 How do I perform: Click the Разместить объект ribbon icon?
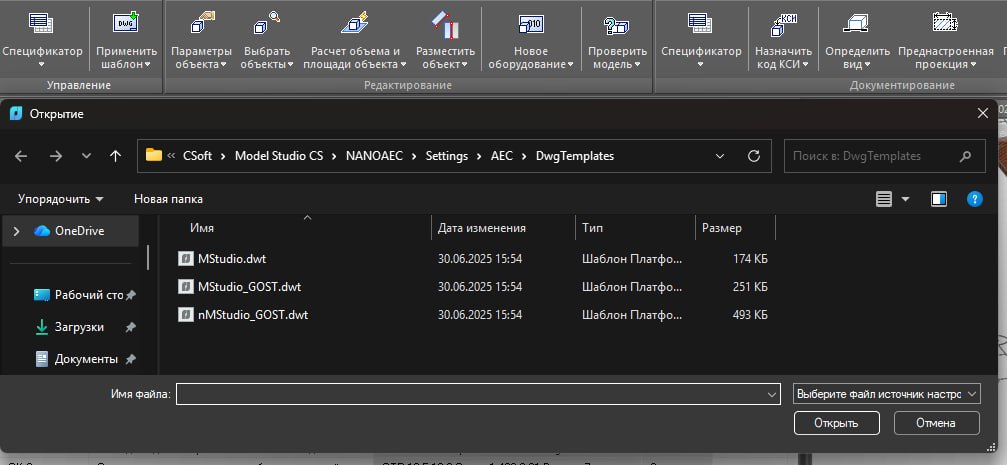coord(445,23)
